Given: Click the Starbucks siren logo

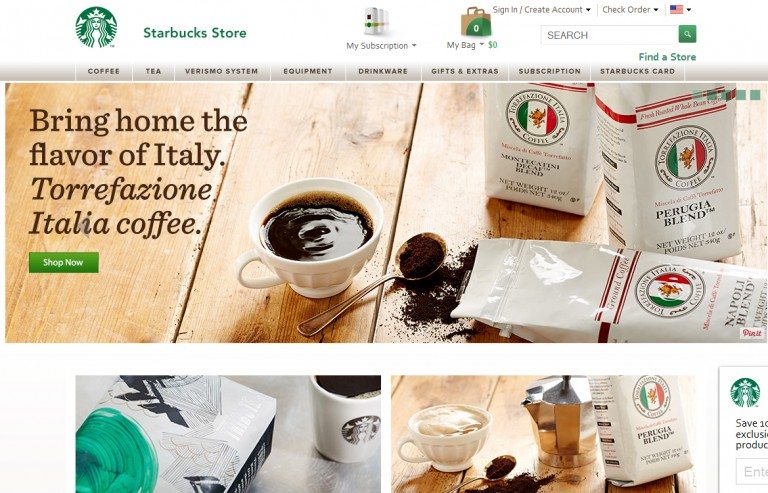Looking at the screenshot, I should click(96, 27).
